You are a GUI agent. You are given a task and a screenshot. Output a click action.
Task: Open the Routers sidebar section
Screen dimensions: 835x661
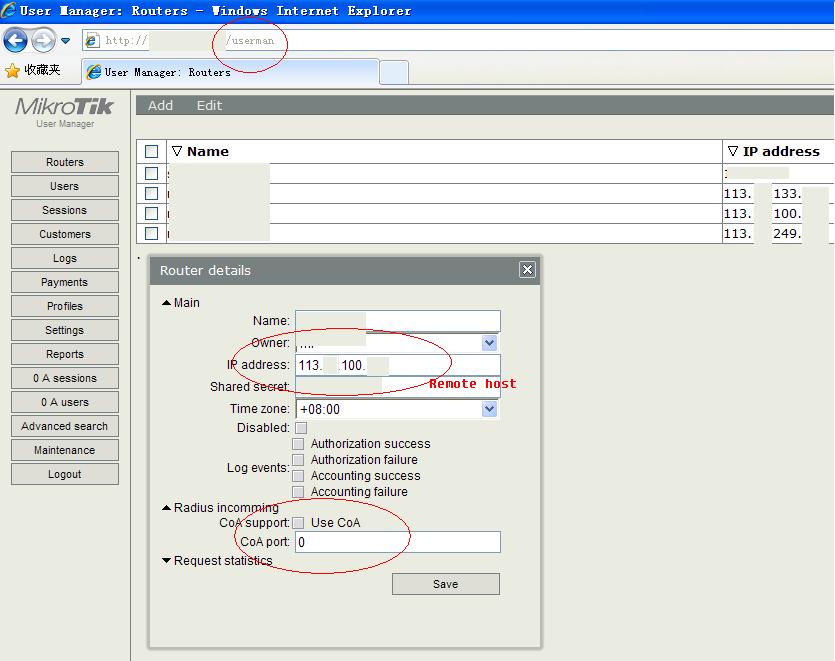click(65, 162)
